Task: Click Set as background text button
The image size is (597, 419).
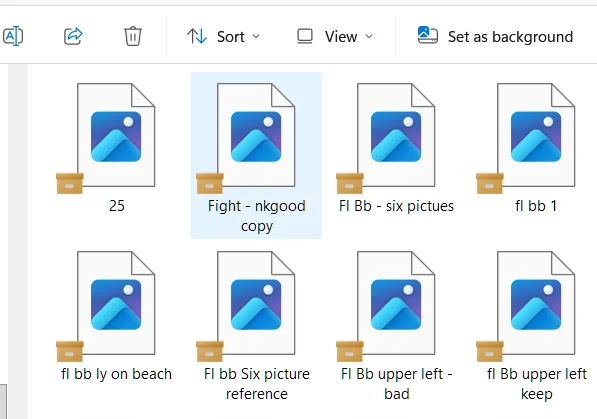Action: tap(510, 37)
